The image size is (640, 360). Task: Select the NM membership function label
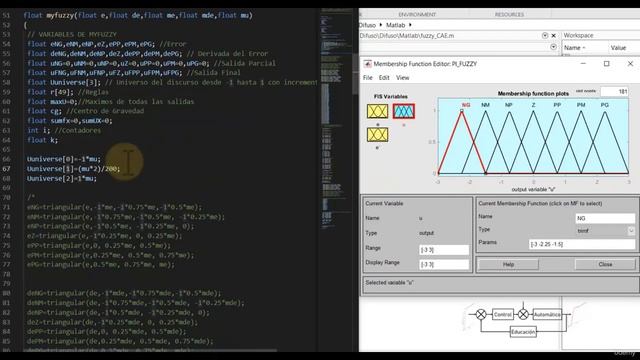(485, 105)
